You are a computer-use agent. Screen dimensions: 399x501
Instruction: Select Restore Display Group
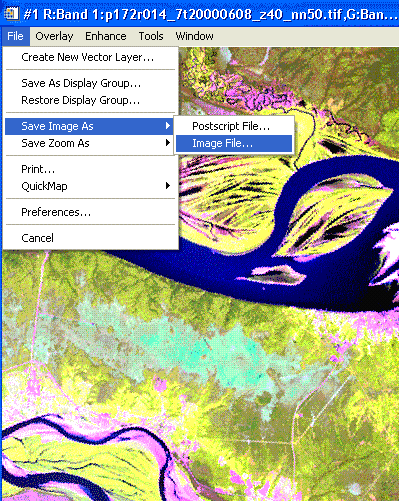[x=90, y=100]
